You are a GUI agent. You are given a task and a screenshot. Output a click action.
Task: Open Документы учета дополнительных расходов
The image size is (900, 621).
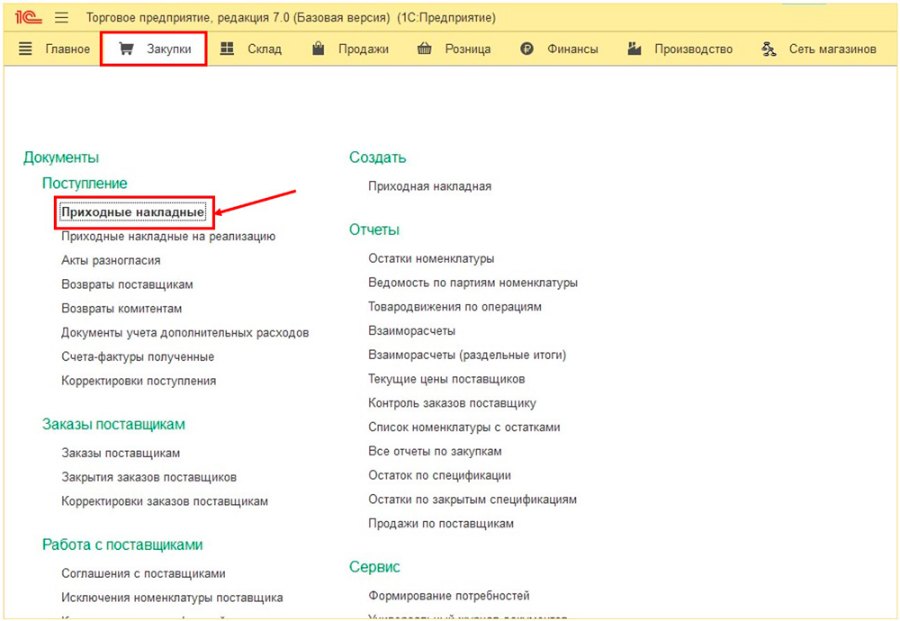[185, 333]
